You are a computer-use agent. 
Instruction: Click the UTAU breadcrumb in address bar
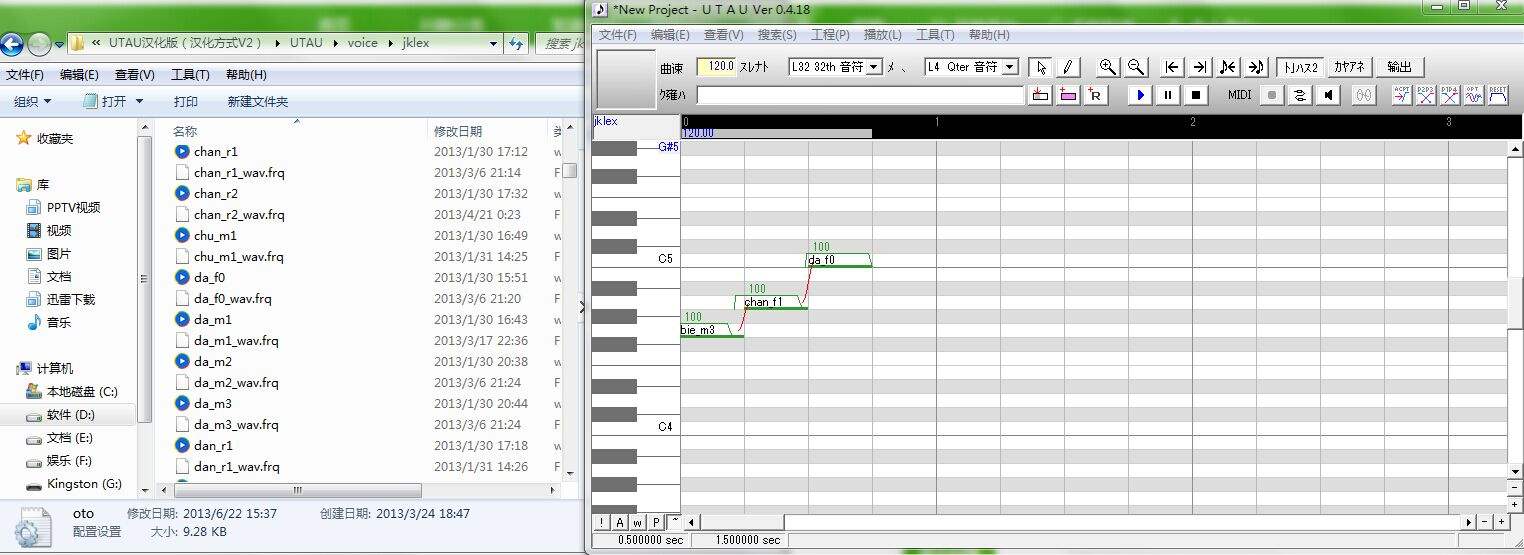tap(306, 44)
